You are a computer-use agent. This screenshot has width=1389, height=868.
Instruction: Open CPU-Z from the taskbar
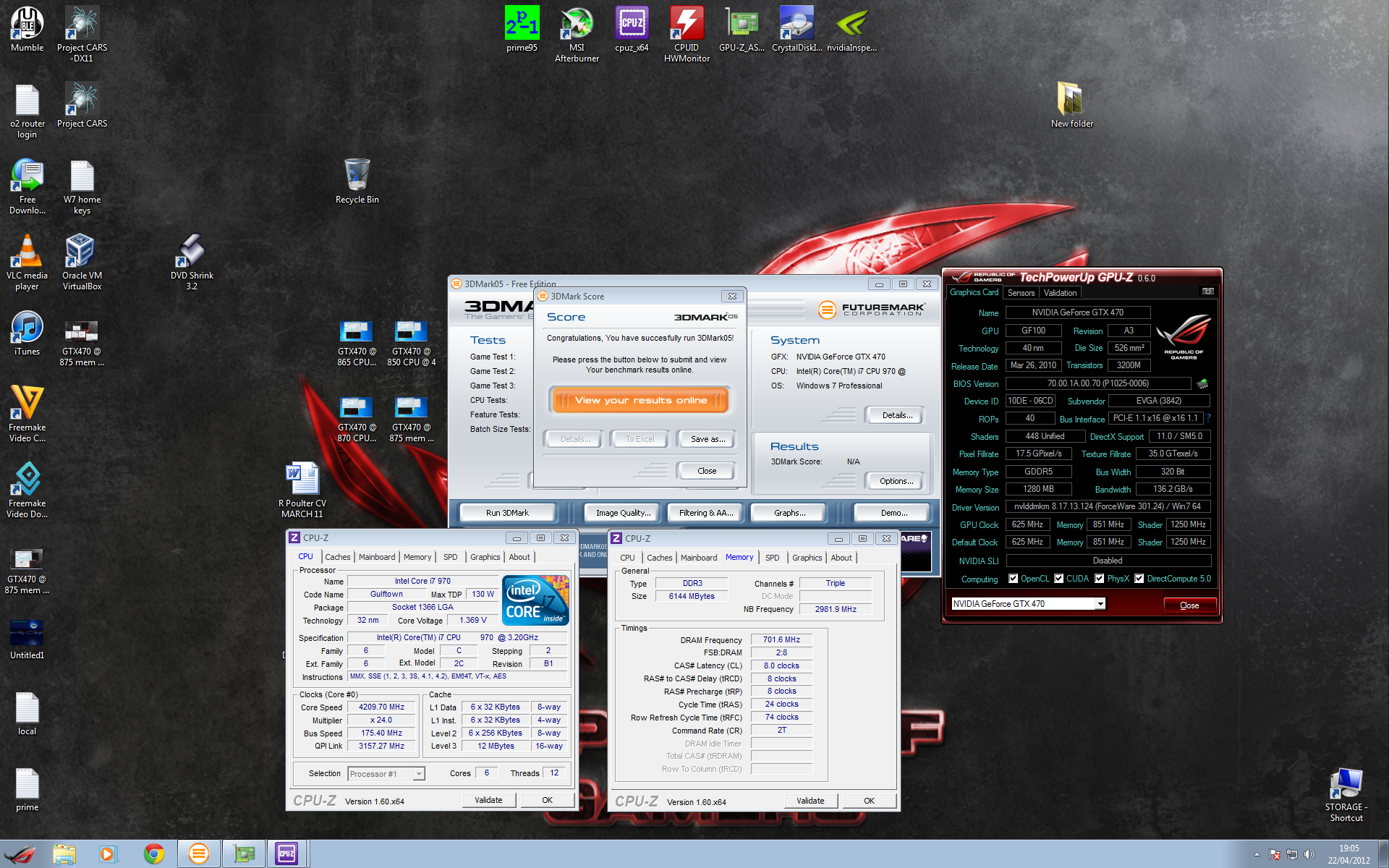pos(287,854)
